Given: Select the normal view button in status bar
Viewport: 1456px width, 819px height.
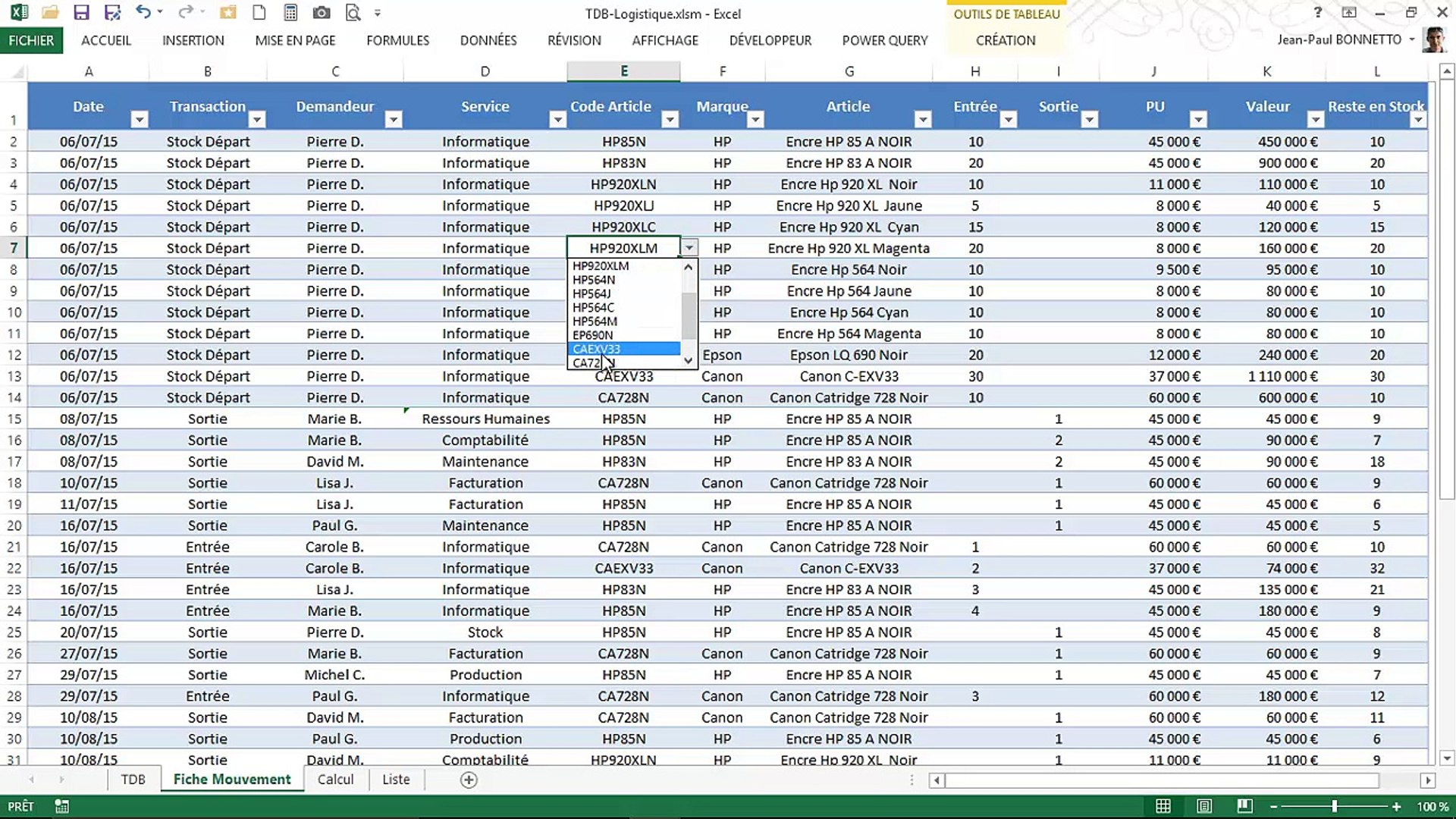Looking at the screenshot, I should click(1163, 806).
